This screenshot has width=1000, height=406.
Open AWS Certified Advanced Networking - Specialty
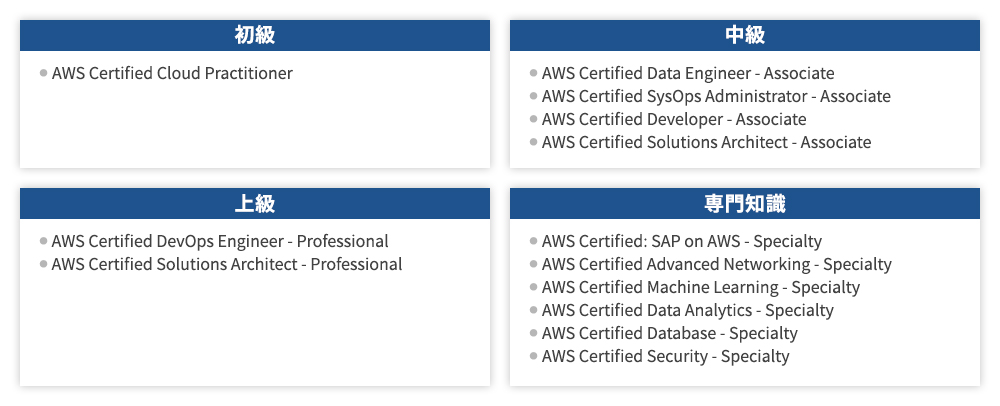(717, 264)
